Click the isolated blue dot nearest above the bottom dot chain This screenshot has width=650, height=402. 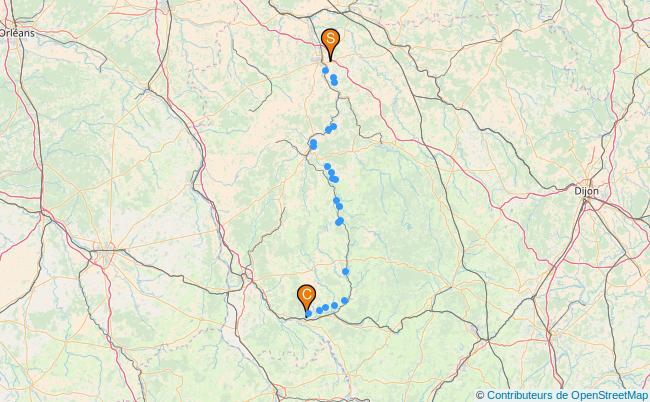point(345,271)
